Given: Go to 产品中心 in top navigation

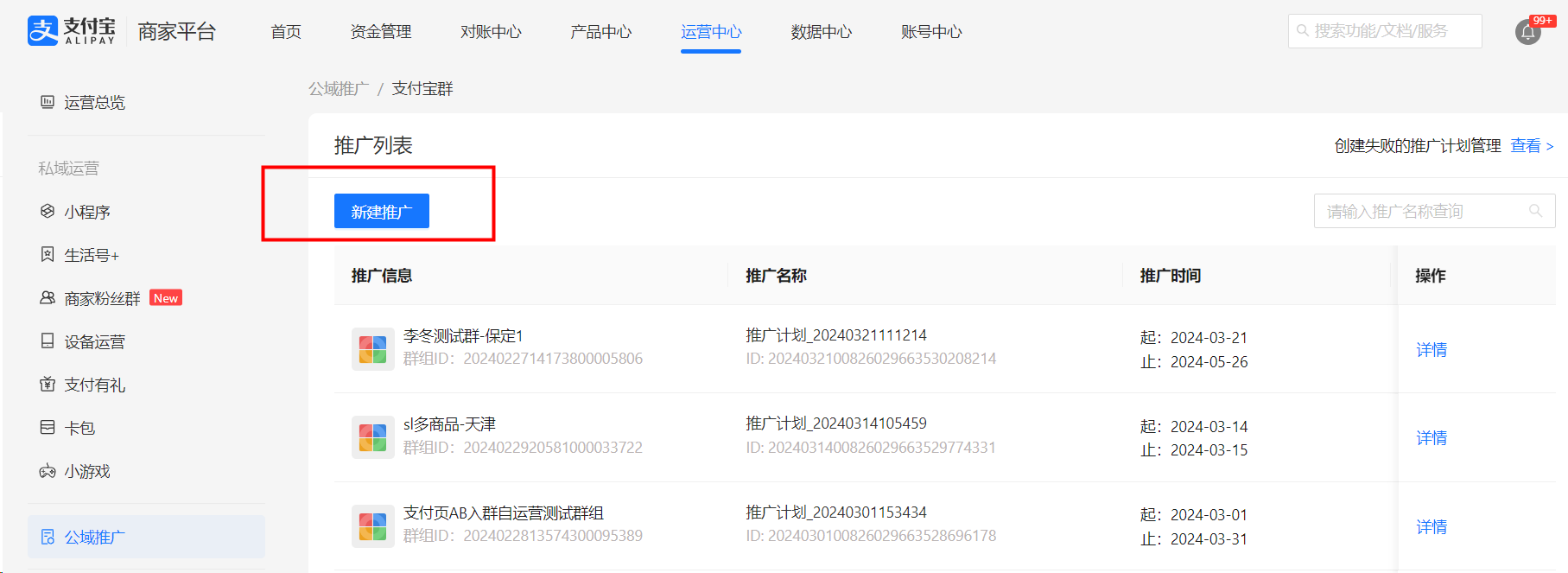Looking at the screenshot, I should [600, 32].
